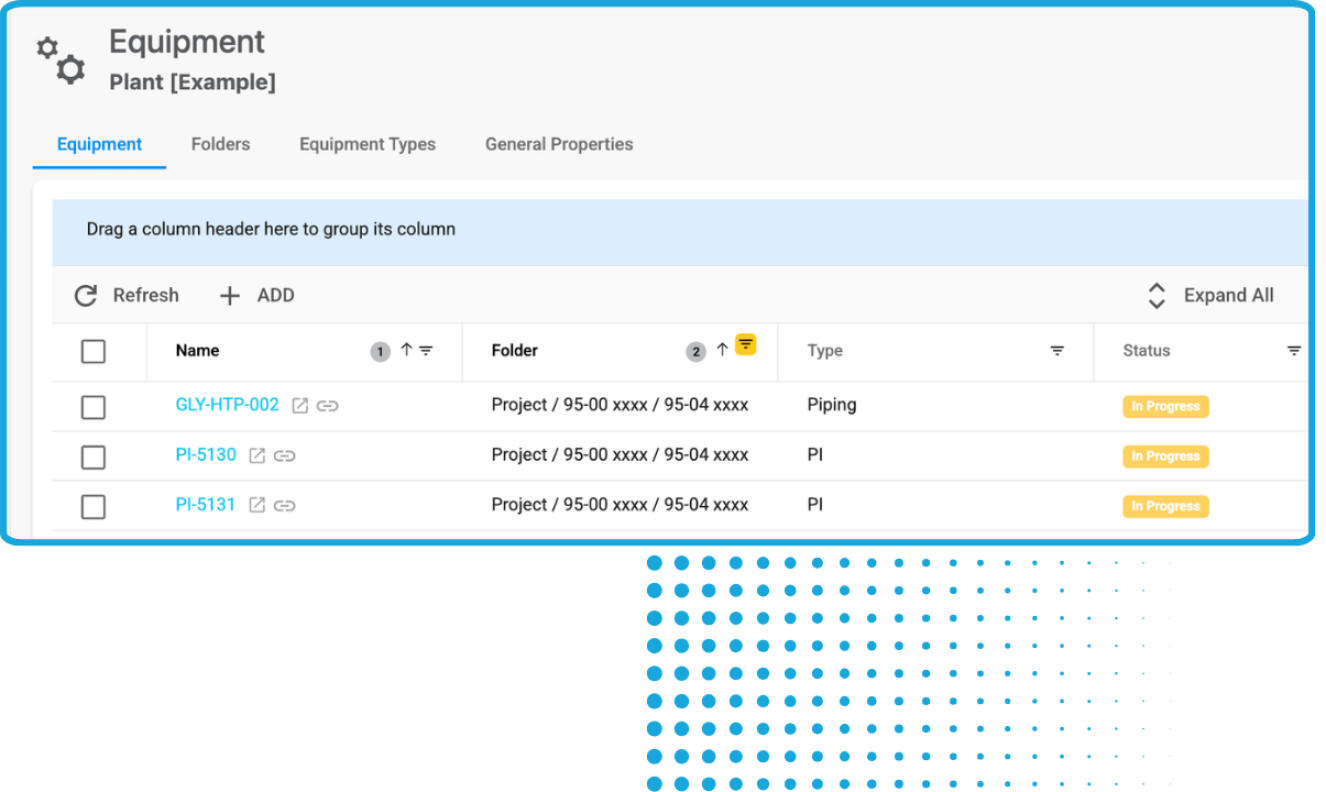The width and height of the screenshot is (1326, 792).
Task: Select the checkbox for row PI-5131
Action: (x=93, y=507)
